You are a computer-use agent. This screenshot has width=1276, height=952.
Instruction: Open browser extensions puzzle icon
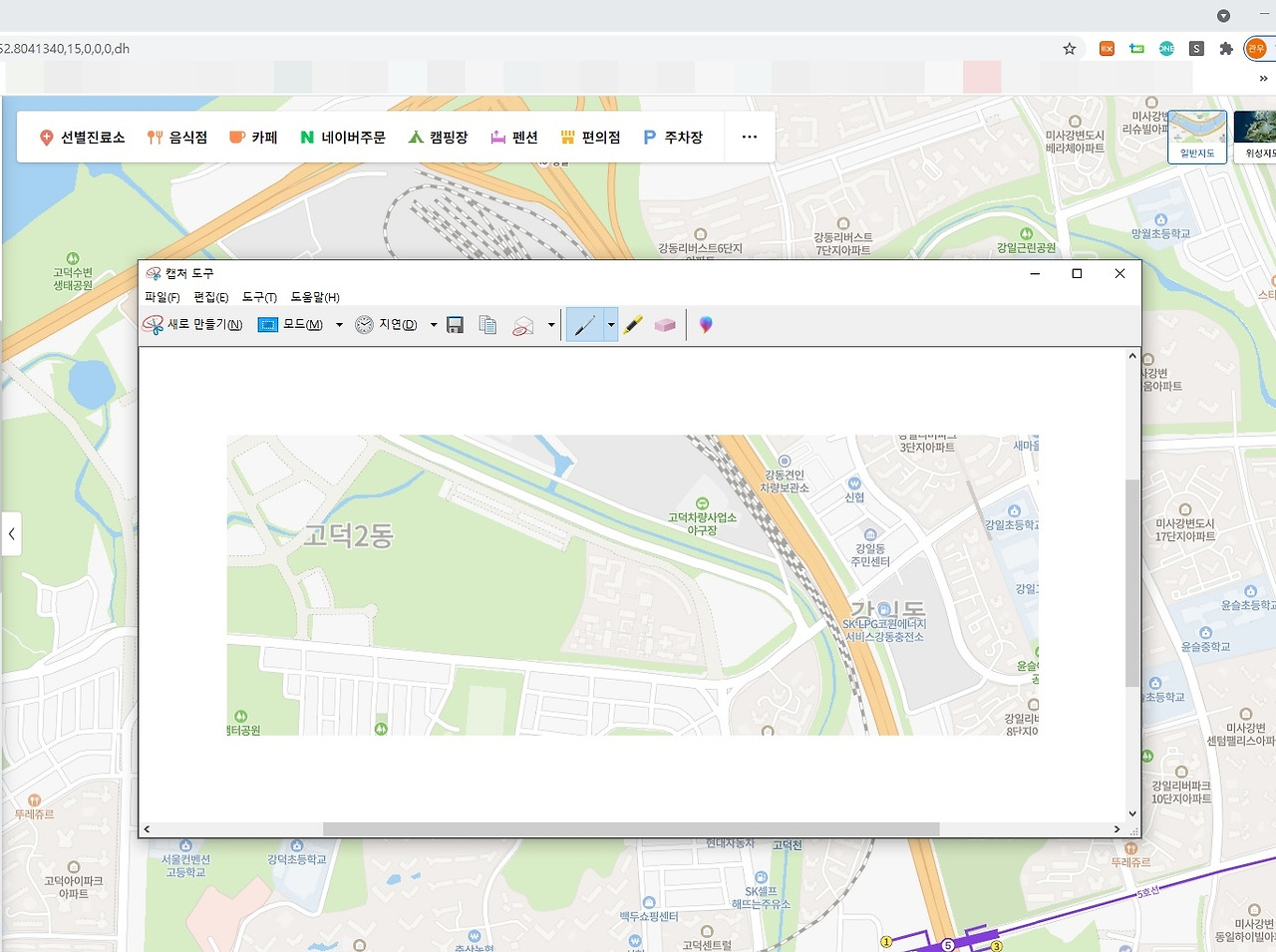(1226, 49)
